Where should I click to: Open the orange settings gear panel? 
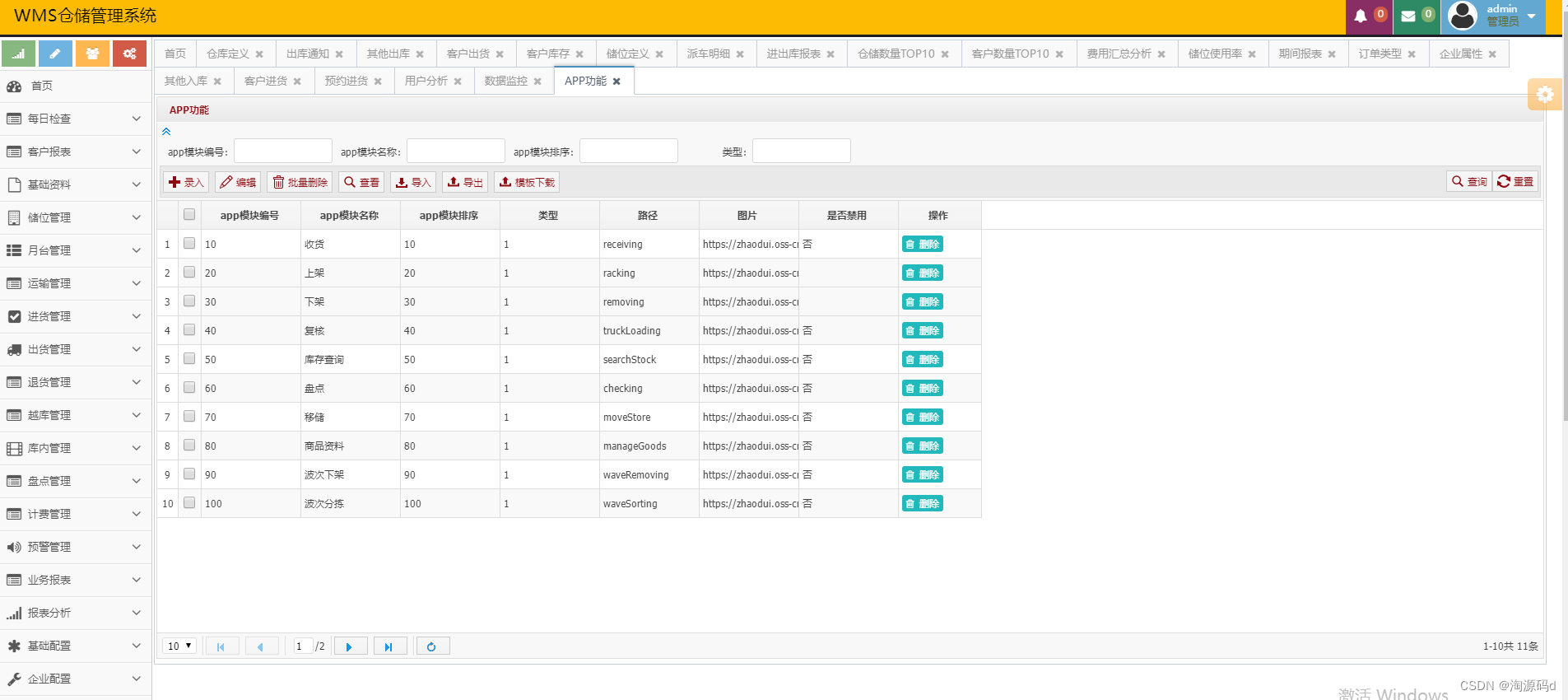1545,94
